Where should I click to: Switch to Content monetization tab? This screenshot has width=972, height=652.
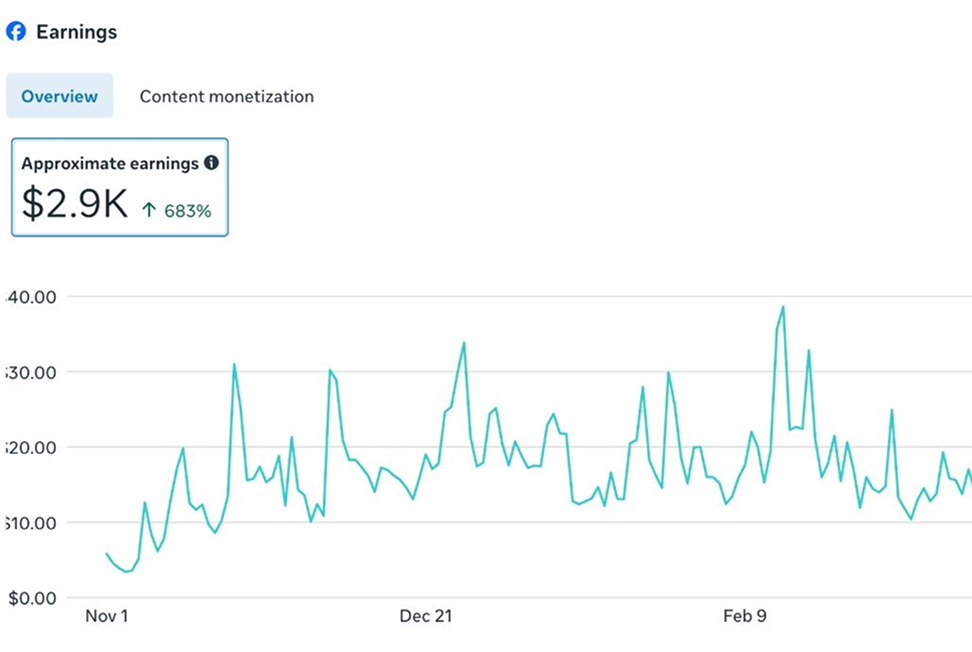tap(226, 96)
